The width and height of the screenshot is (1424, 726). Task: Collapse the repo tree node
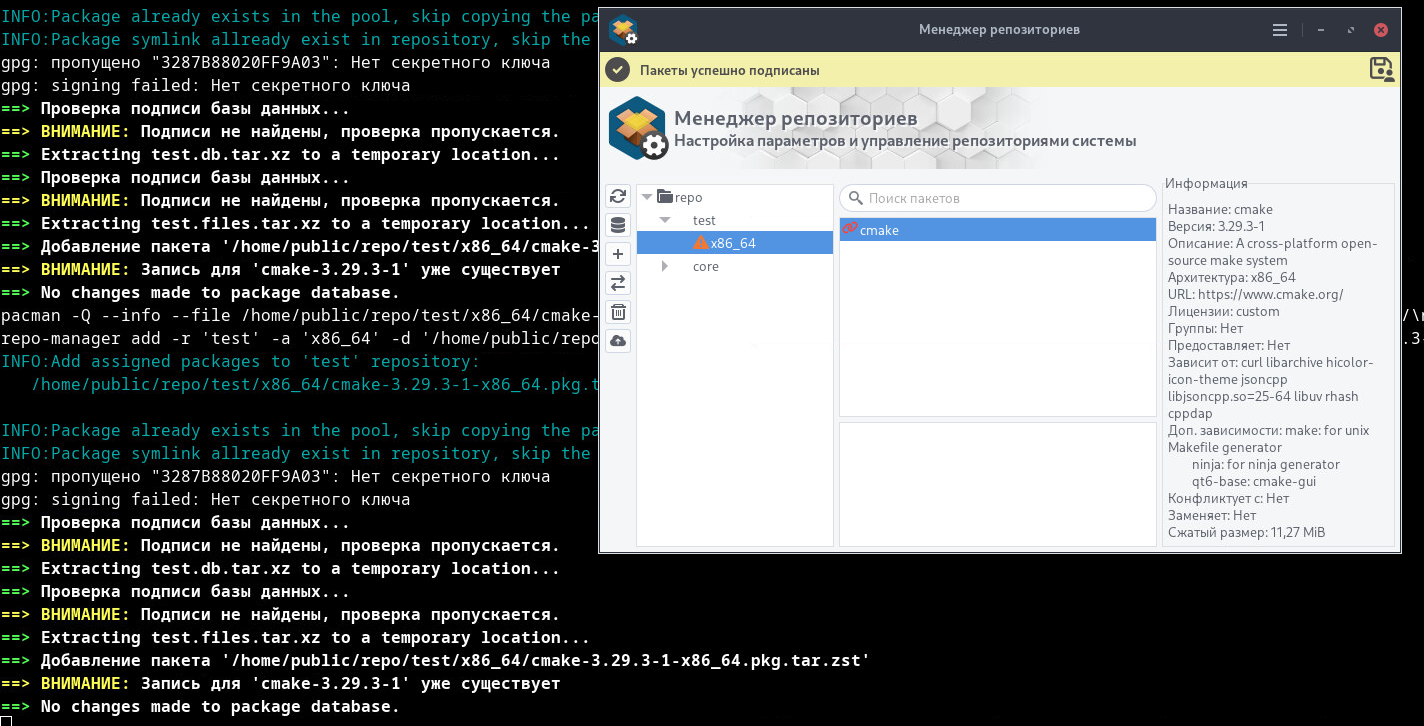(646, 197)
